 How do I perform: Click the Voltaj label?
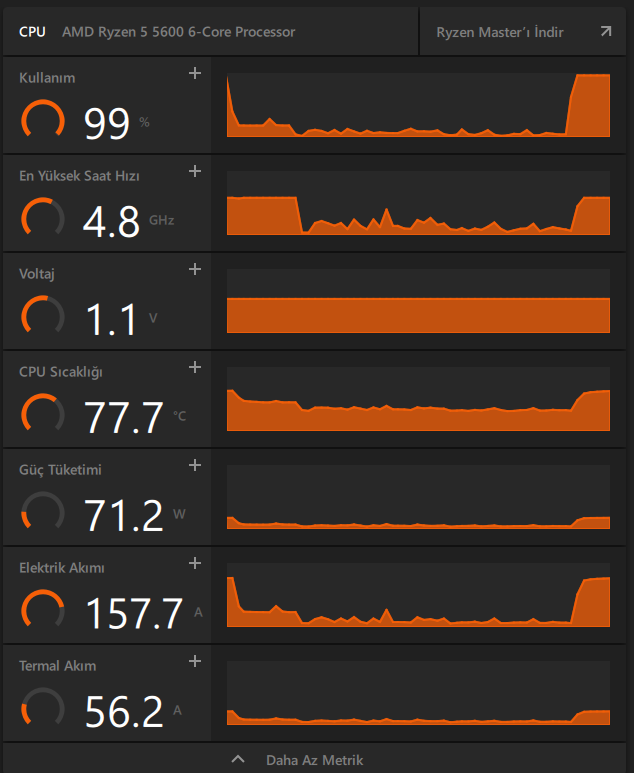[37, 274]
